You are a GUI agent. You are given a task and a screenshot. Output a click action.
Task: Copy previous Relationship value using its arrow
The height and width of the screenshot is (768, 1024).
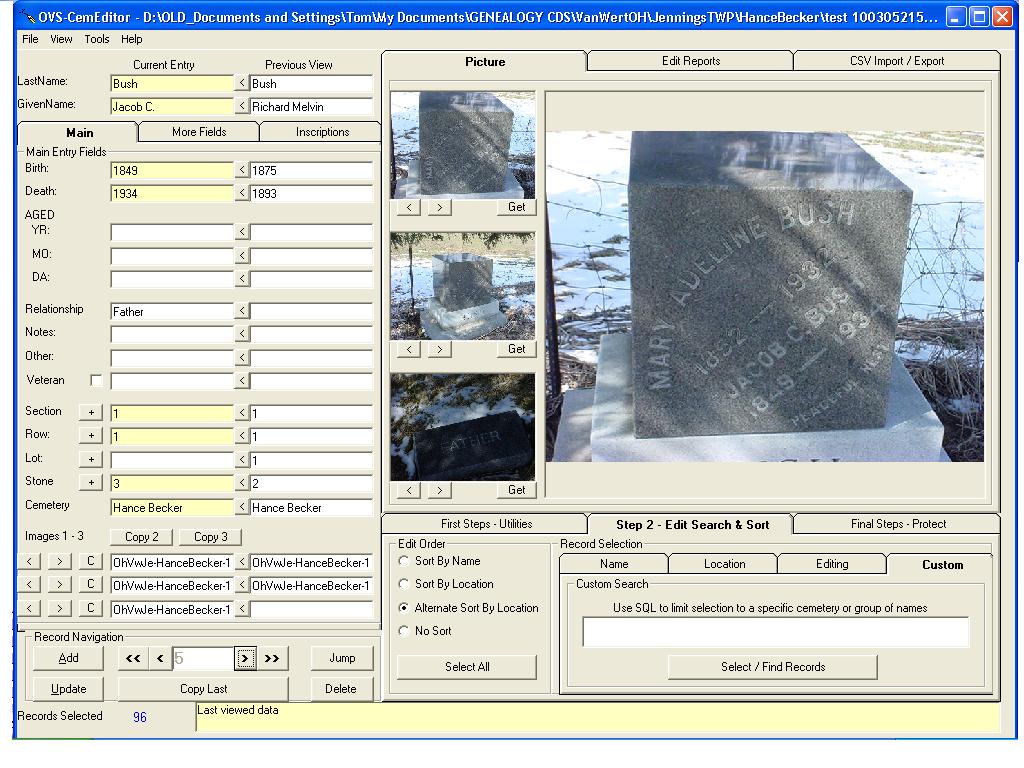click(x=242, y=312)
